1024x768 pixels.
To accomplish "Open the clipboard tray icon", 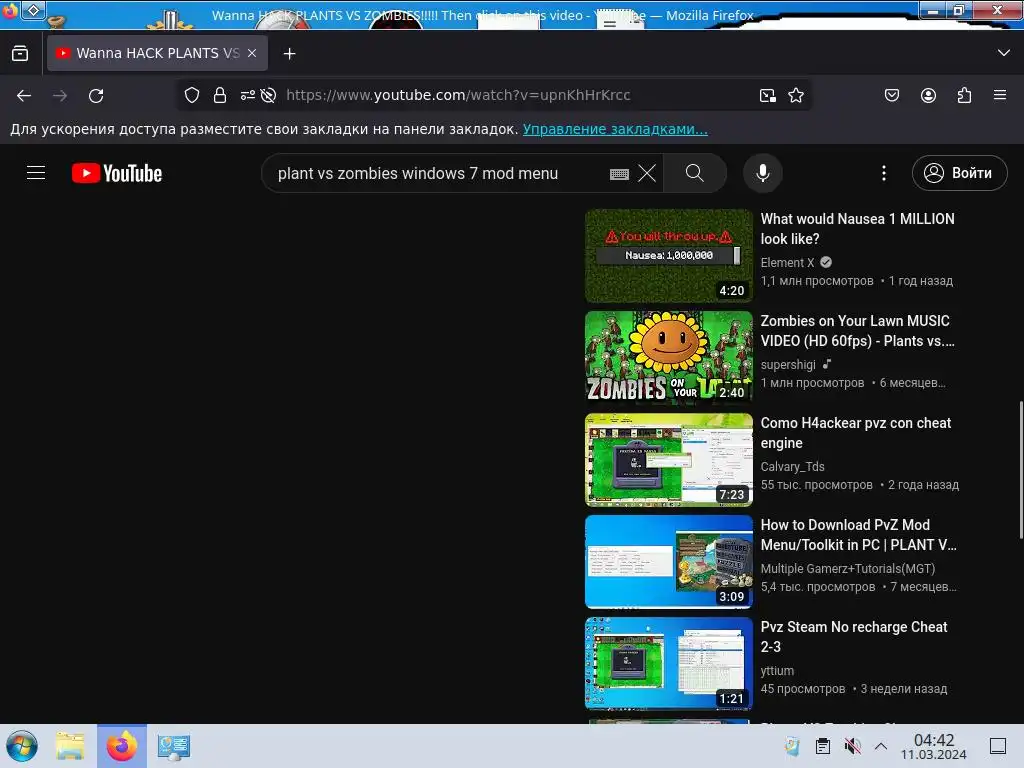I will [x=823, y=746].
